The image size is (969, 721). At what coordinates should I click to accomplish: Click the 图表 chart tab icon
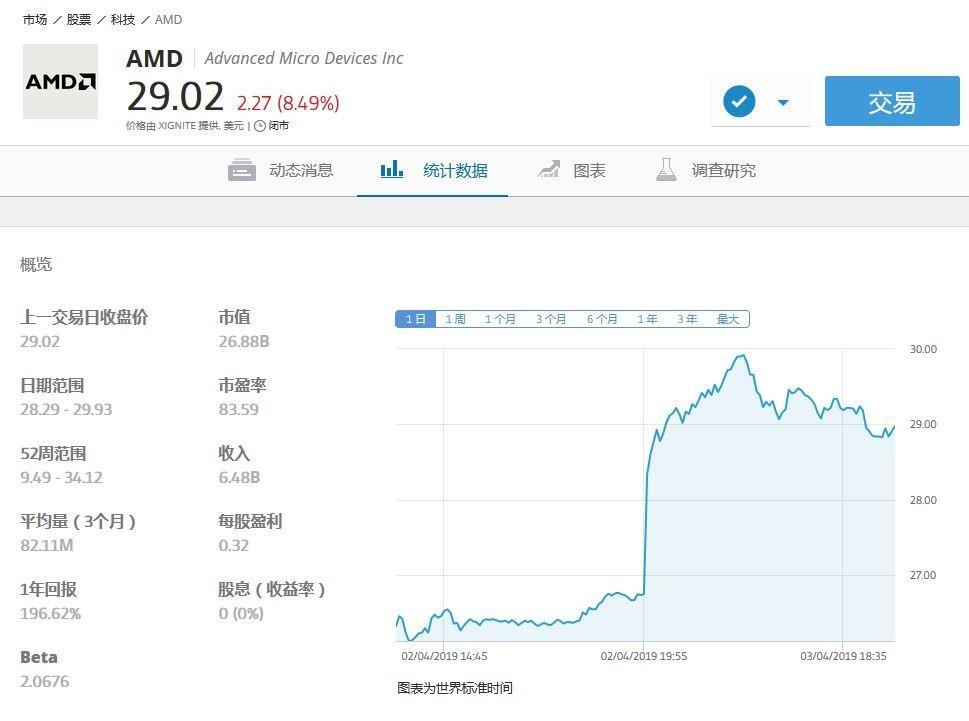(549, 170)
